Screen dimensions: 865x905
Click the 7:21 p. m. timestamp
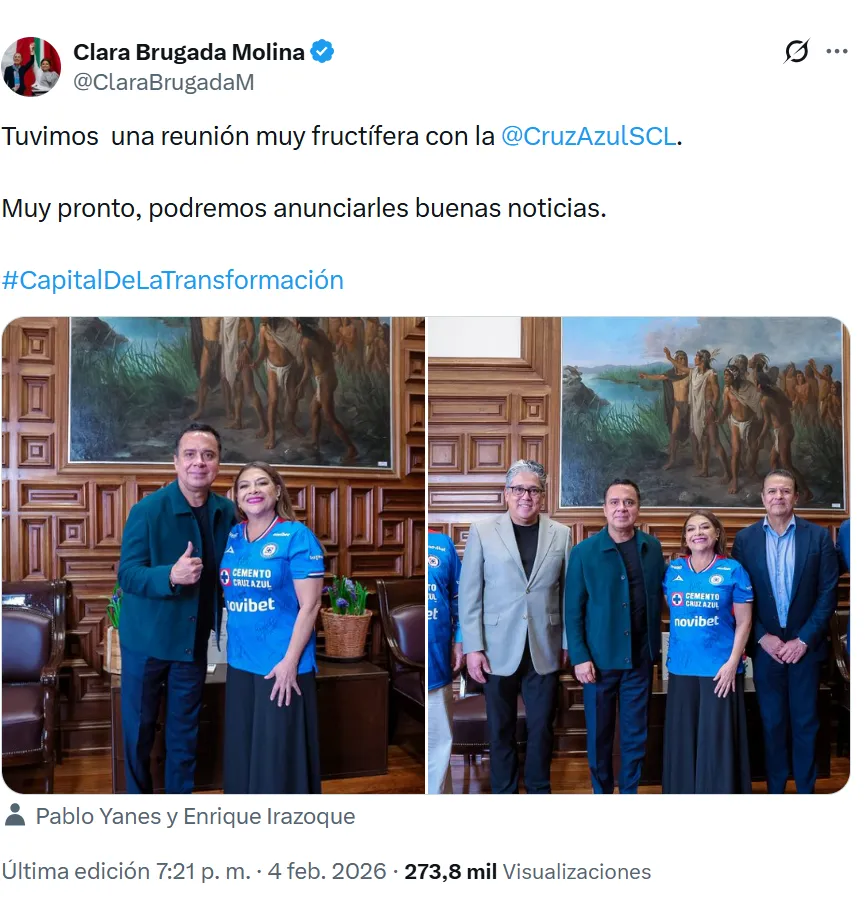203,872
